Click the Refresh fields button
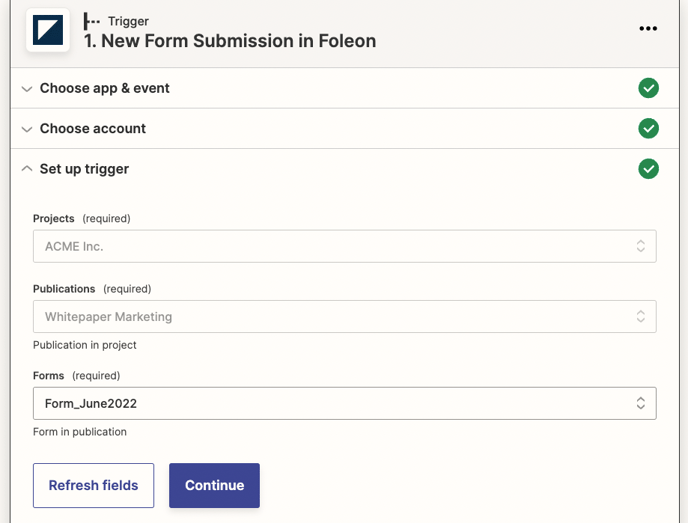The height and width of the screenshot is (523, 688). click(94, 485)
